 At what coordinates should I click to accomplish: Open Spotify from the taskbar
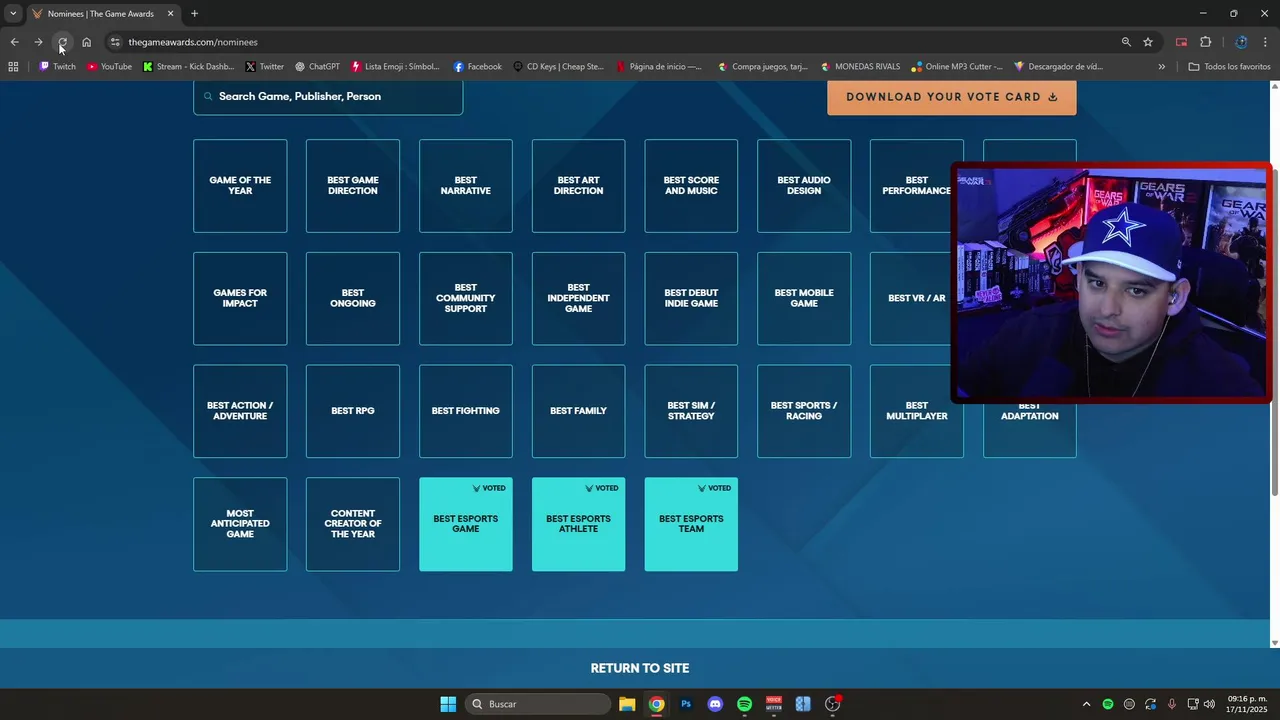(744, 704)
